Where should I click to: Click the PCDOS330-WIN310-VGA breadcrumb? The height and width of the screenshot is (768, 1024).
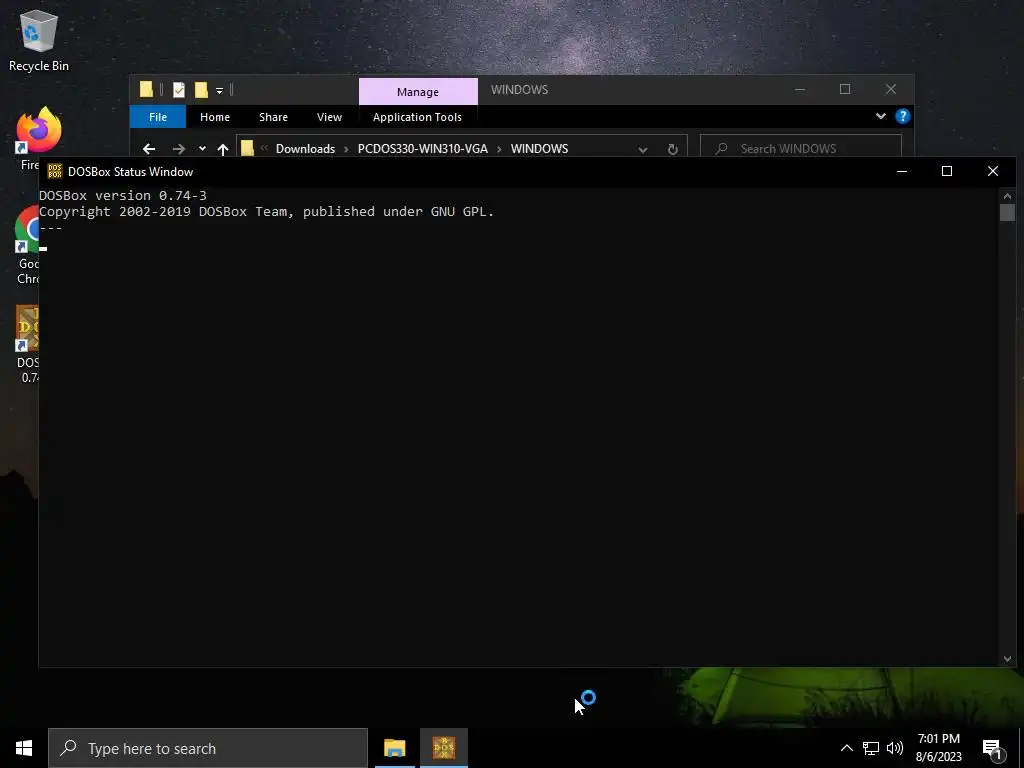point(423,149)
